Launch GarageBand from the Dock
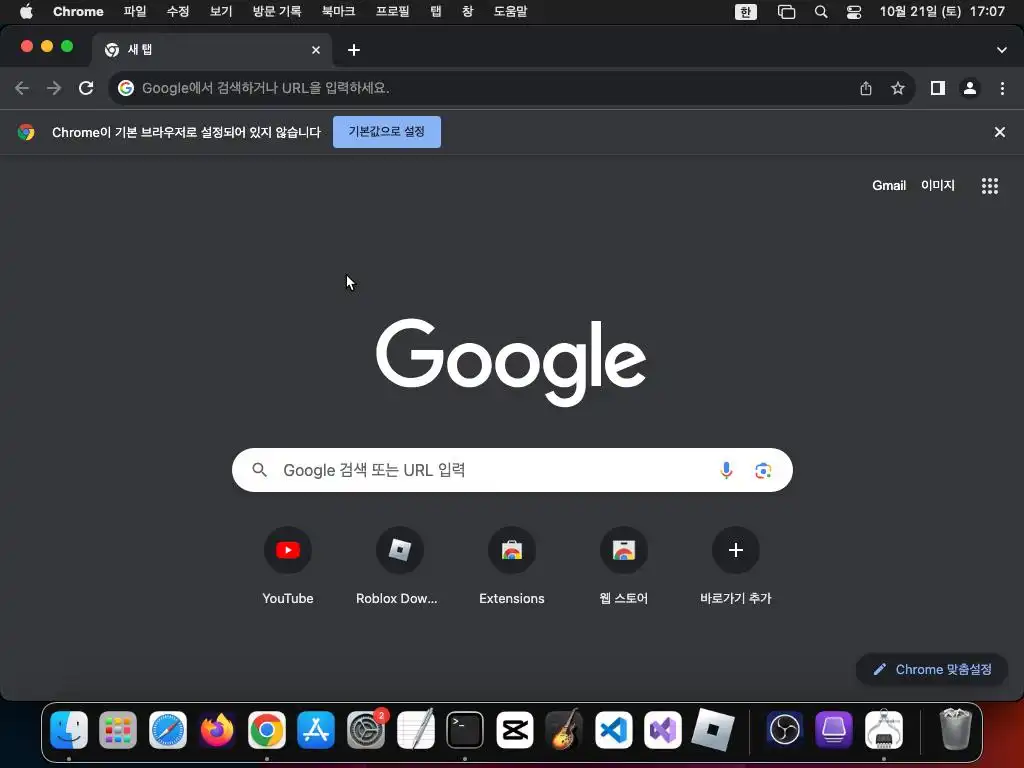Image resolution: width=1024 pixels, height=768 pixels. point(564,729)
